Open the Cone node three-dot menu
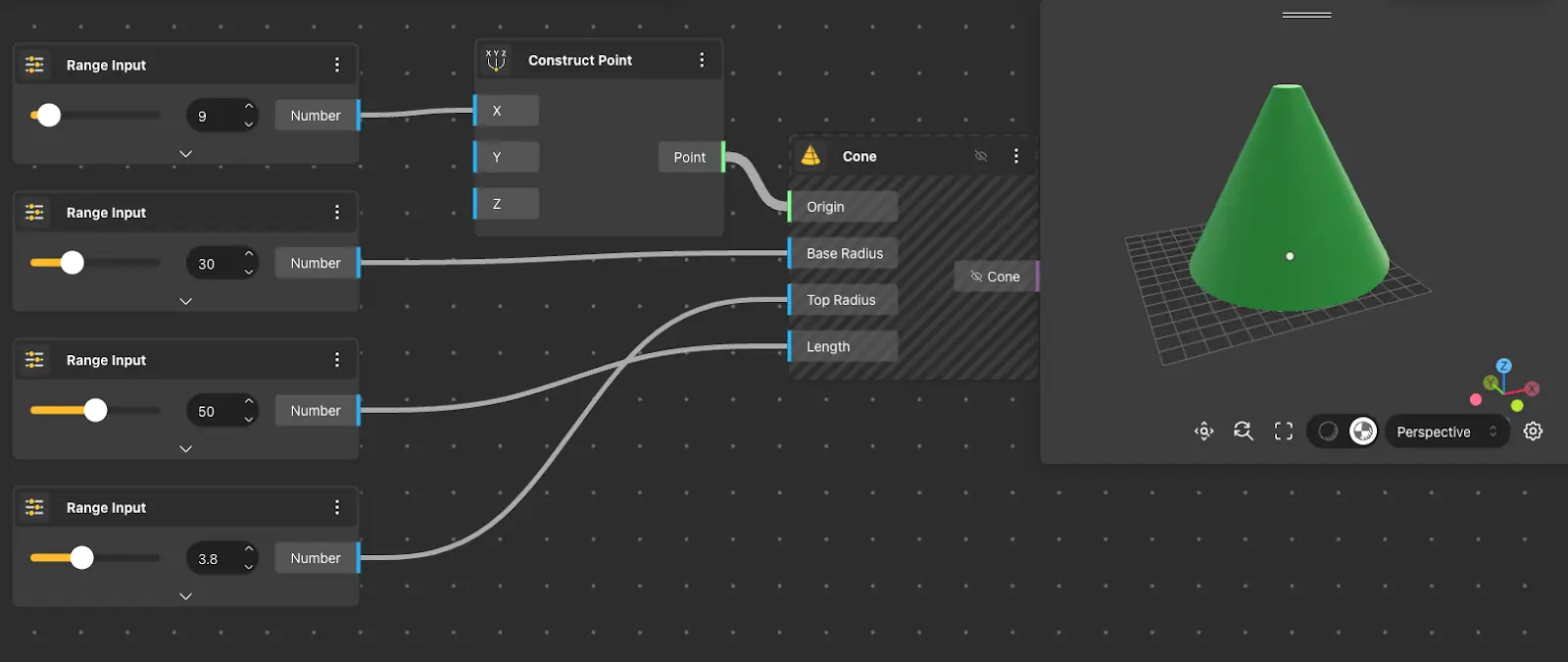The height and width of the screenshot is (662, 1568). click(1016, 156)
